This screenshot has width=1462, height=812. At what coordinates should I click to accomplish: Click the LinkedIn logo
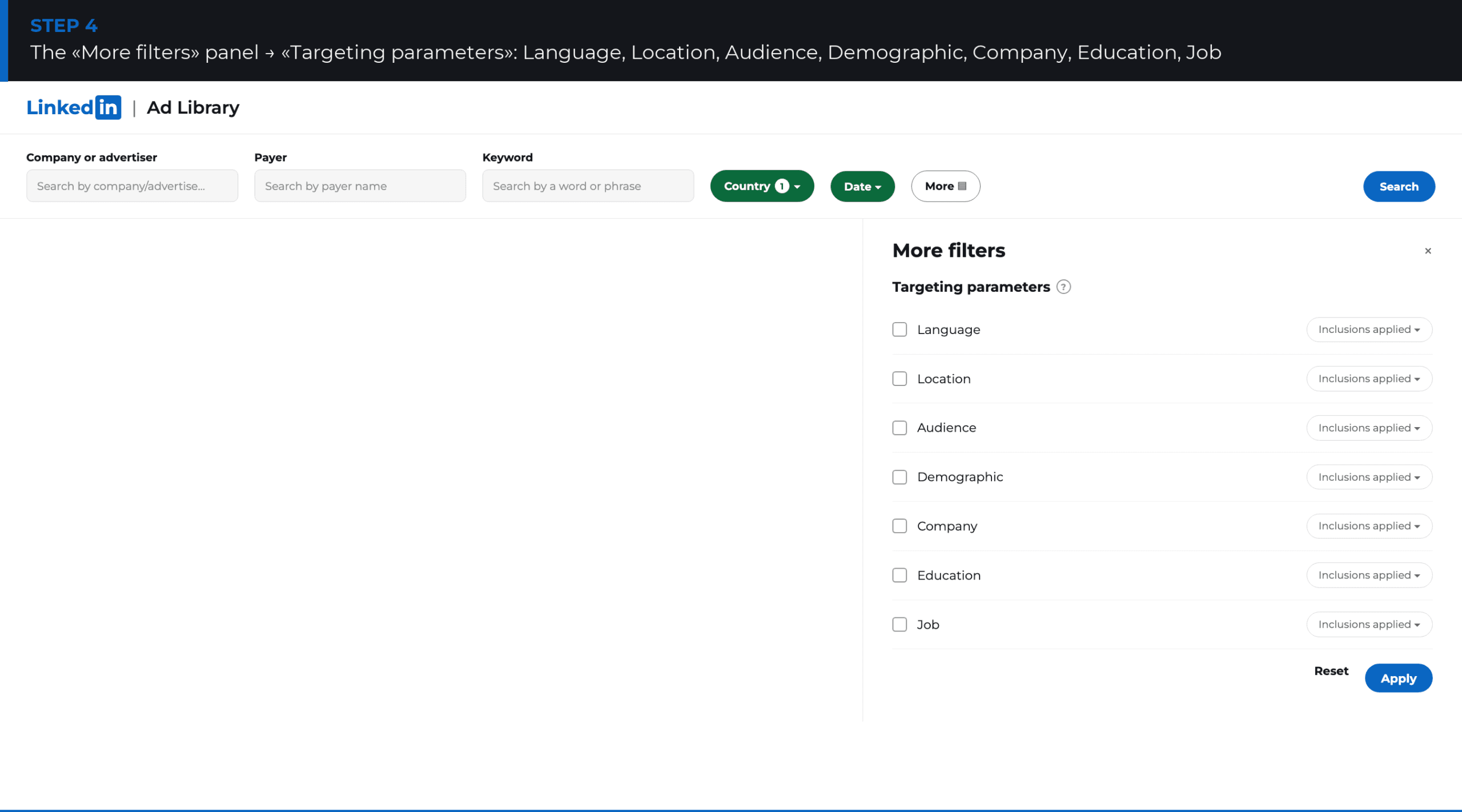[x=74, y=107]
